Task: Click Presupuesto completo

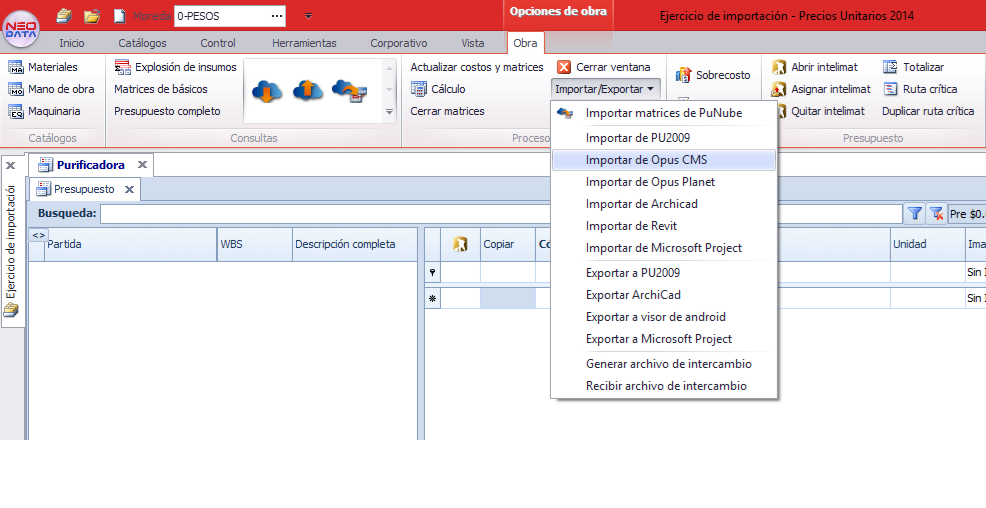Action: pyautogui.click(x=167, y=111)
